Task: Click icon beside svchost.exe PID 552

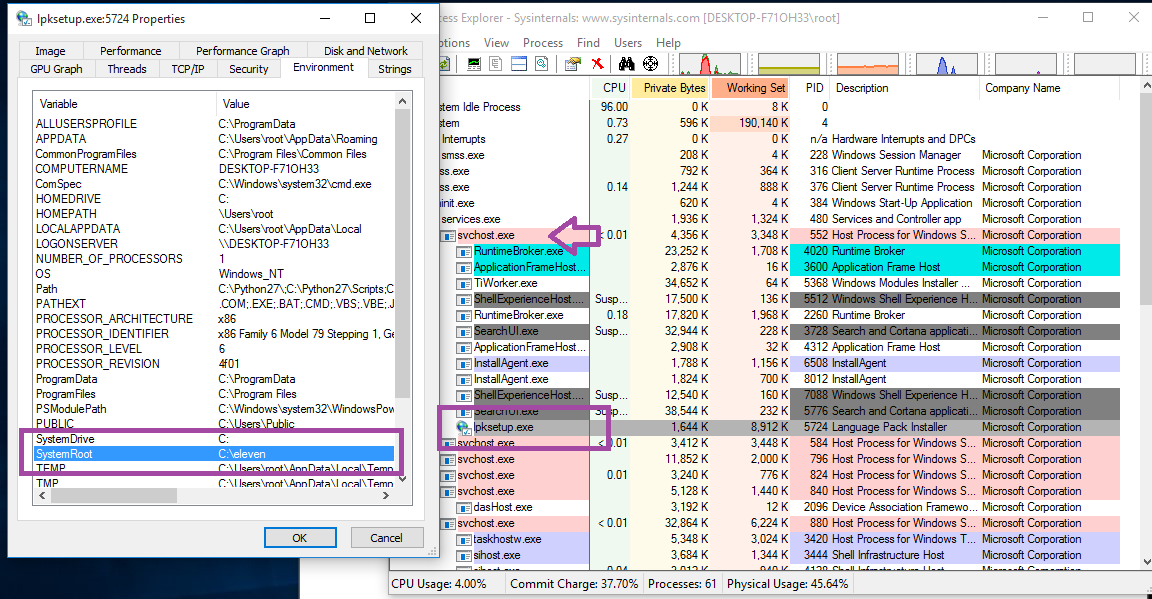Action: [x=447, y=236]
